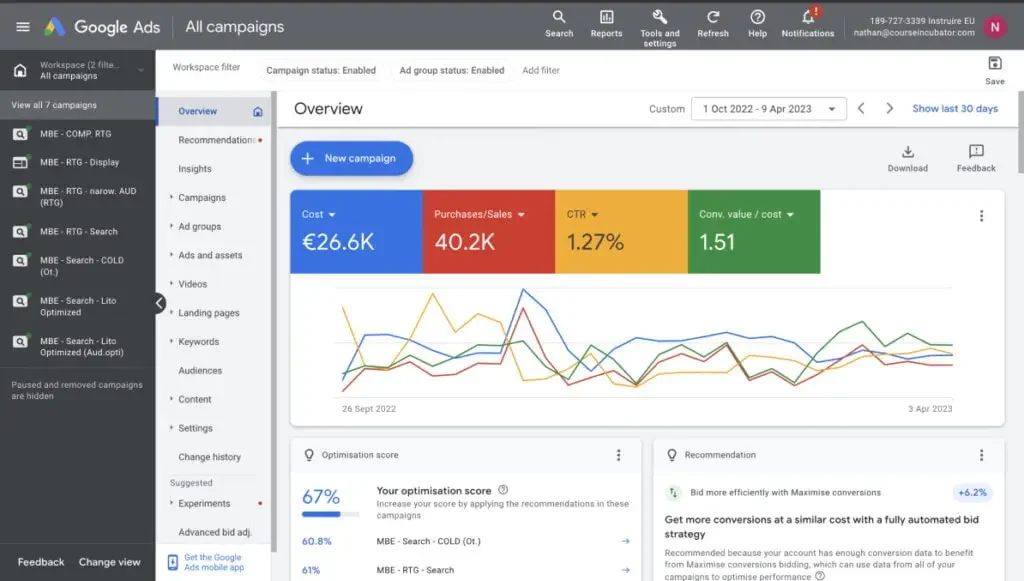Click the 67% optimisation progress bar
The height and width of the screenshot is (581, 1024).
click(x=330, y=514)
